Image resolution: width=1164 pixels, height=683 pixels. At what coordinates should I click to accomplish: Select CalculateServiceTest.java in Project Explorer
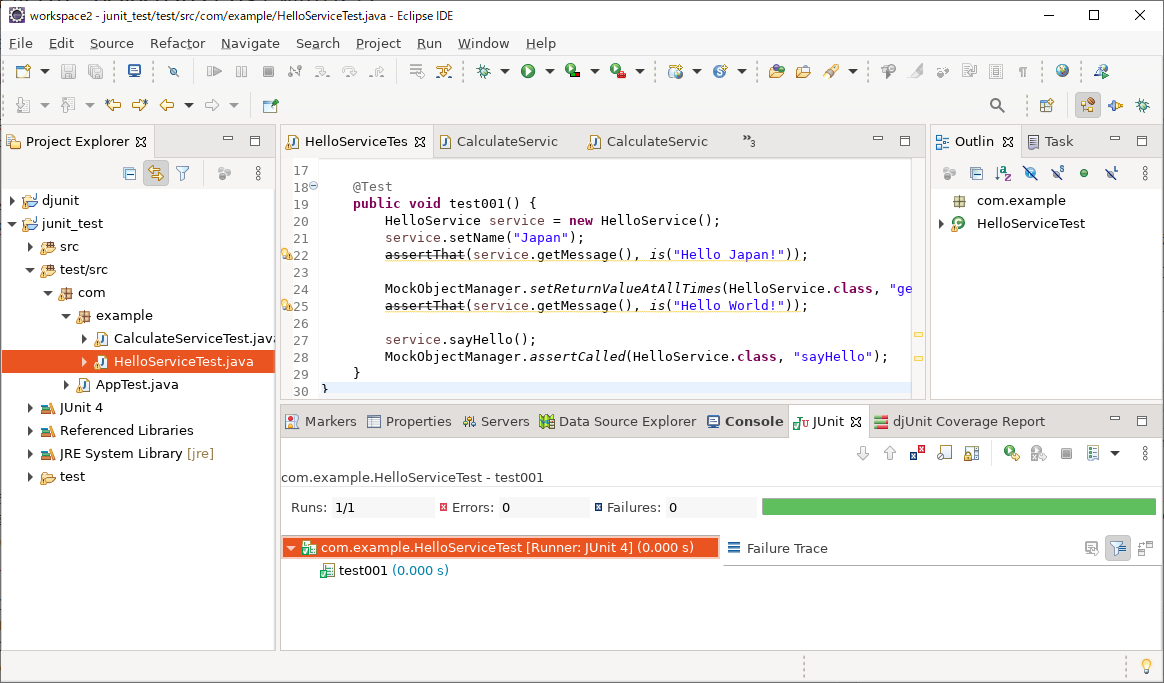pos(192,339)
